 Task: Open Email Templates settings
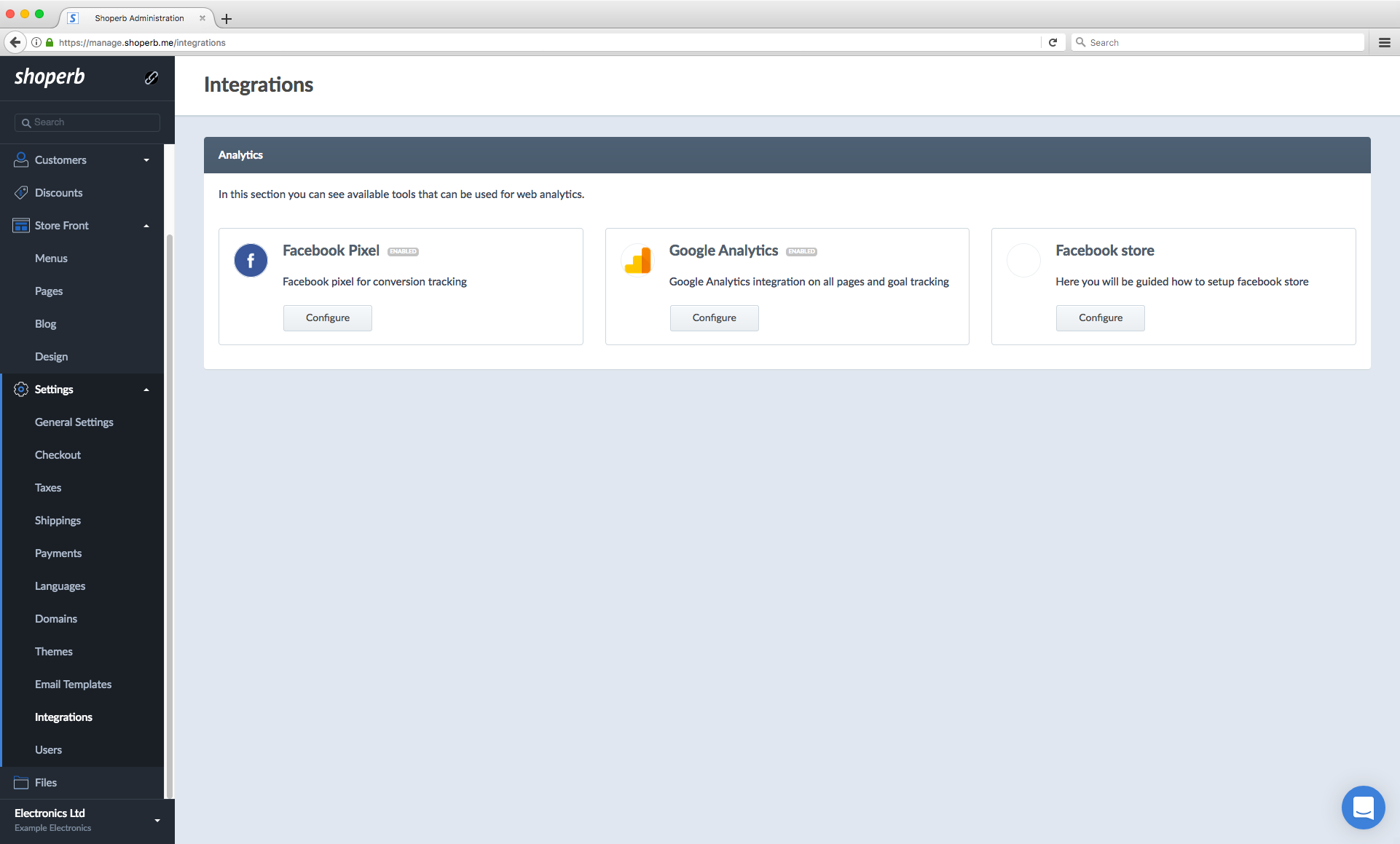click(x=73, y=684)
